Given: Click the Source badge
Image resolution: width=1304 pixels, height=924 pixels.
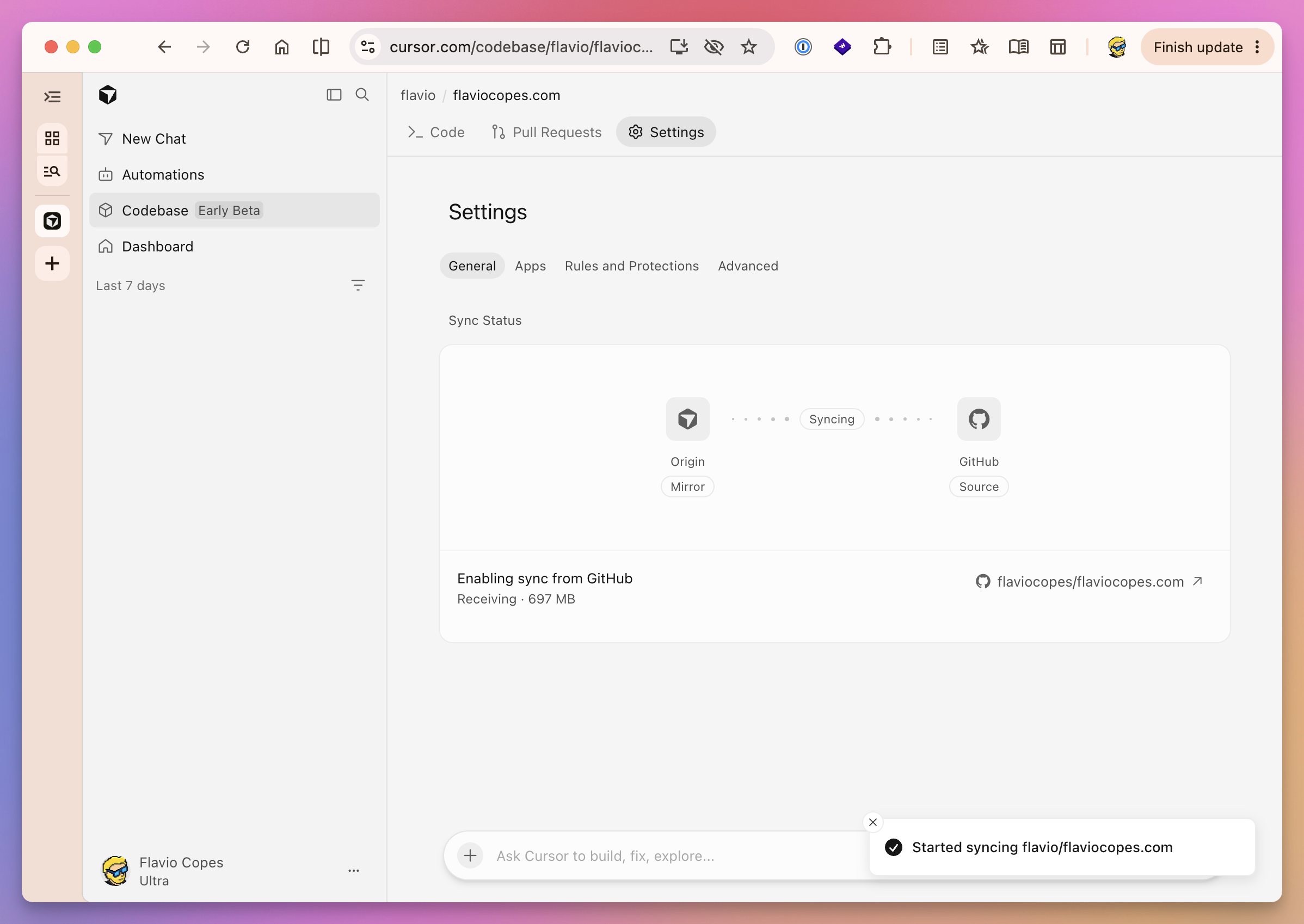Looking at the screenshot, I should click(979, 487).
